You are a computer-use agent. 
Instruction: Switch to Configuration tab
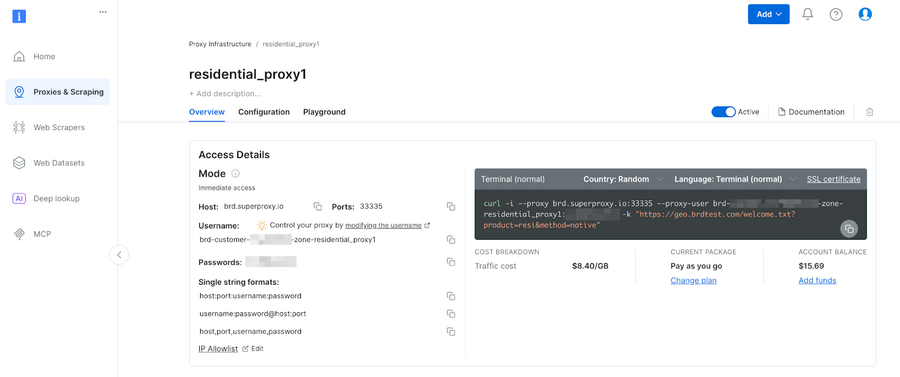click(x=264, y=112)
